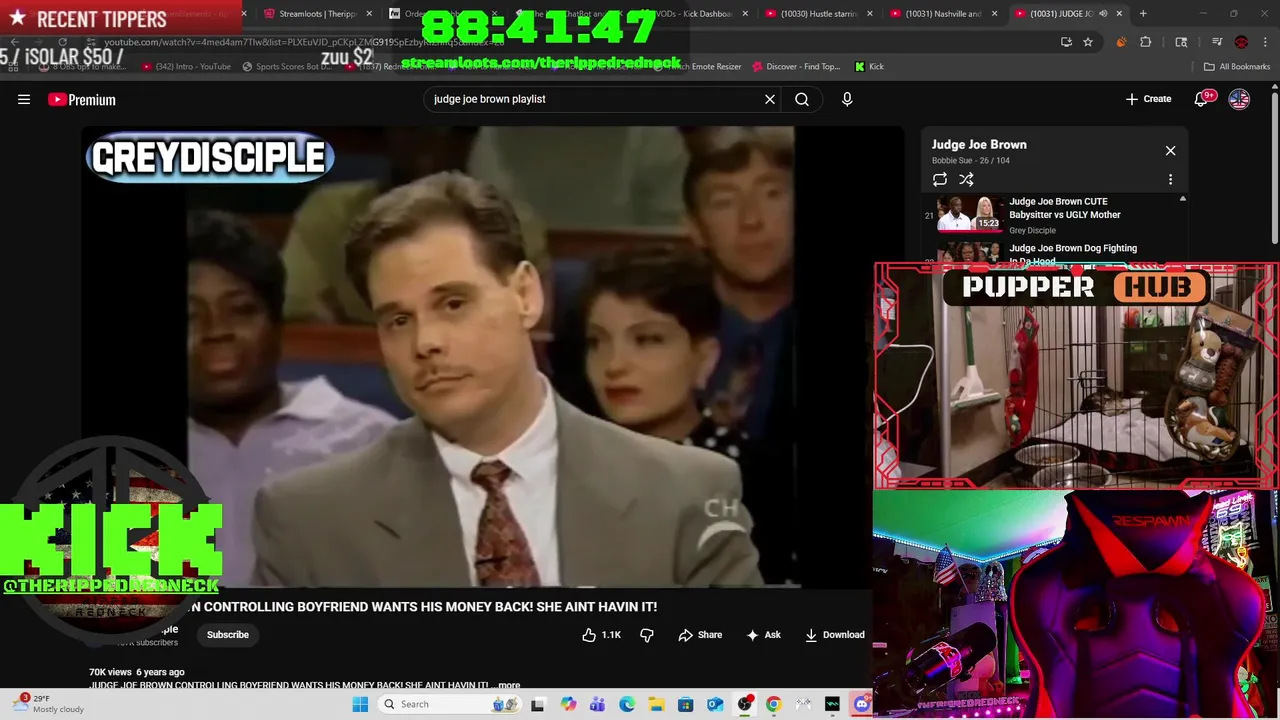The height and width of the screenshot is (720, 1280).
Task: Click Create button in YouTube header
Action: point(1148,99)
